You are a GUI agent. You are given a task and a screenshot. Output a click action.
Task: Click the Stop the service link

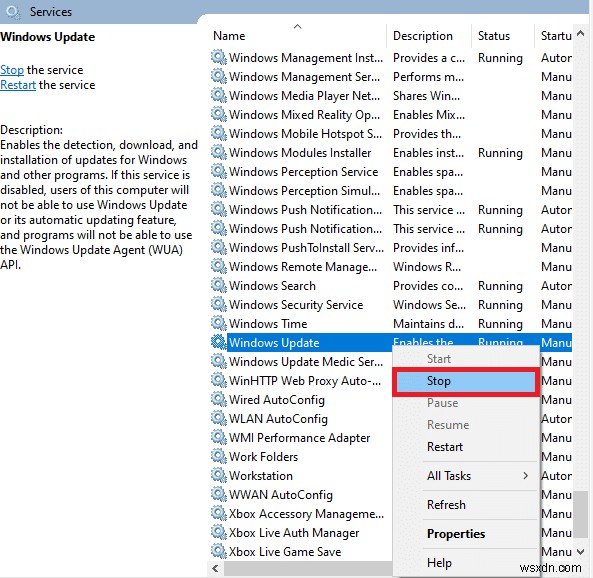tap(12, 70)
